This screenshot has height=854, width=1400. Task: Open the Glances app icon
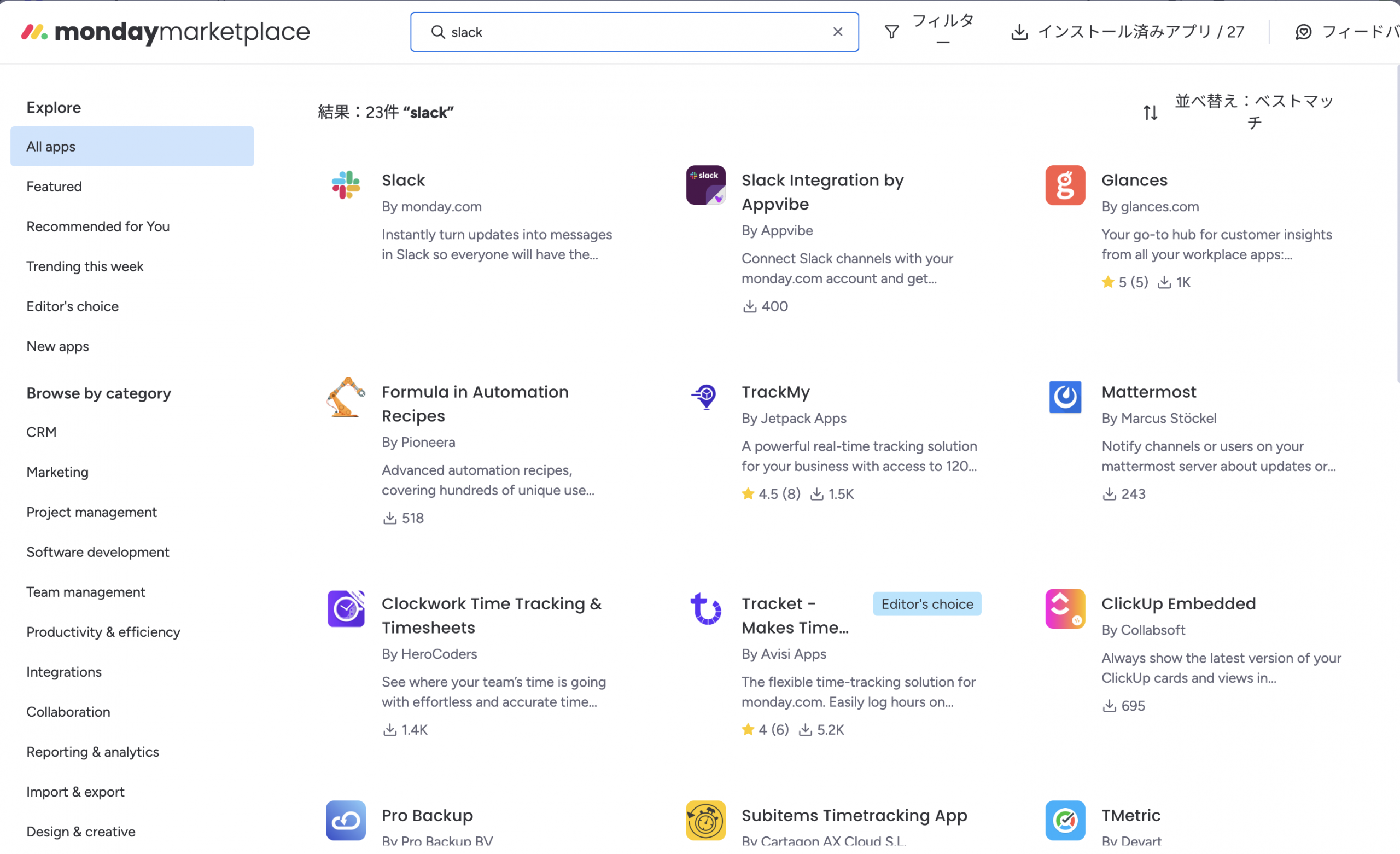click(x=1065, y=185)
